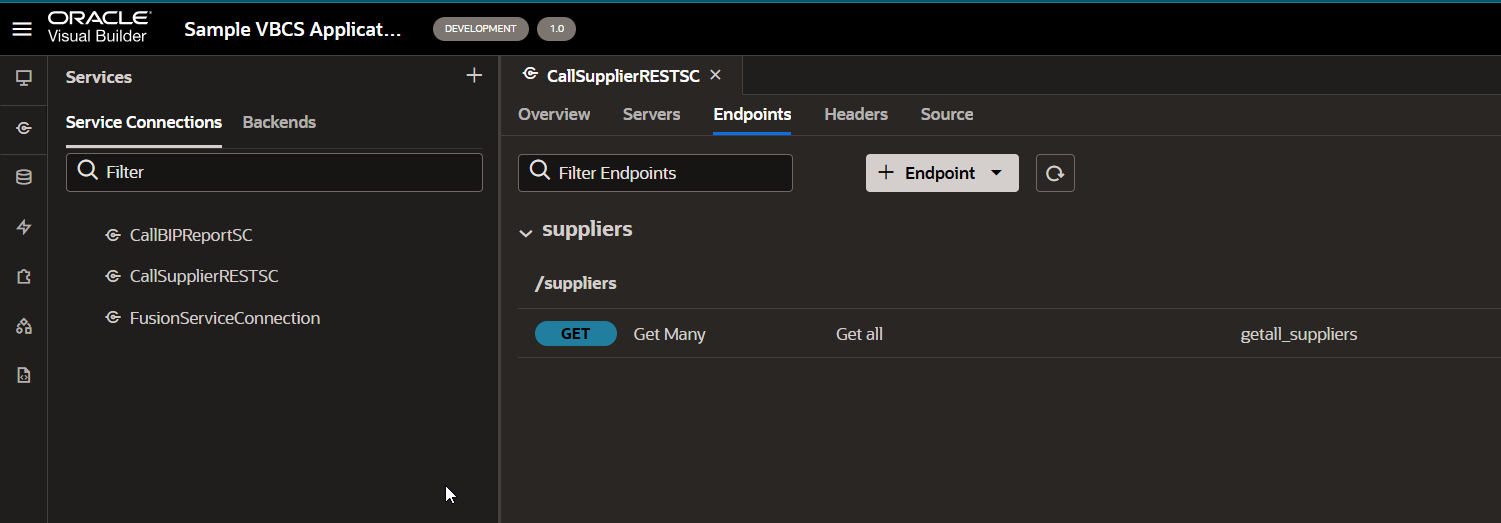Image resolution: width=1501 pixels, height=523 pixels.
Task: Open the Source file icon in the sidebar
Action: coord(24,376)
